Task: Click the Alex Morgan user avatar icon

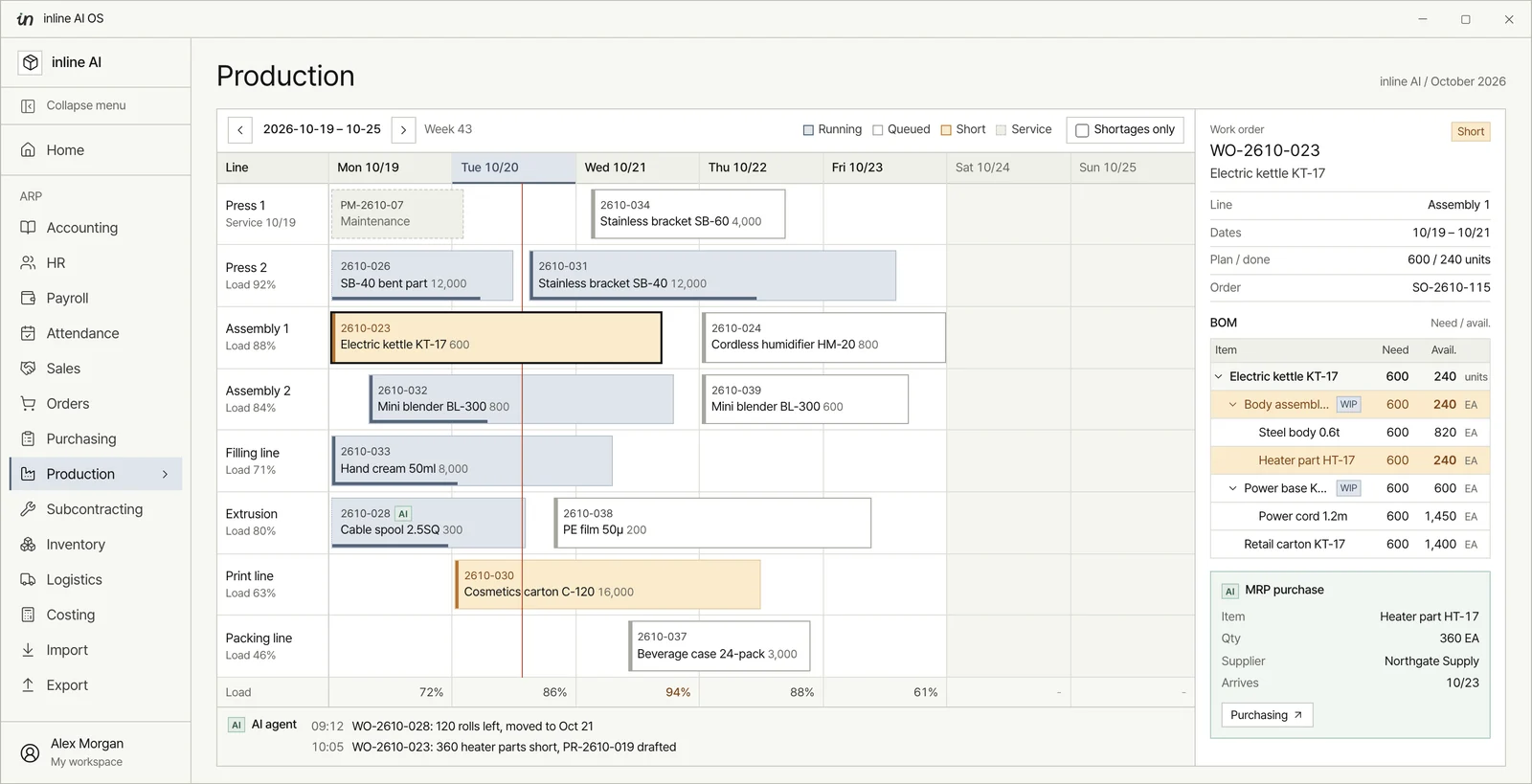Action: click(32, 752)
